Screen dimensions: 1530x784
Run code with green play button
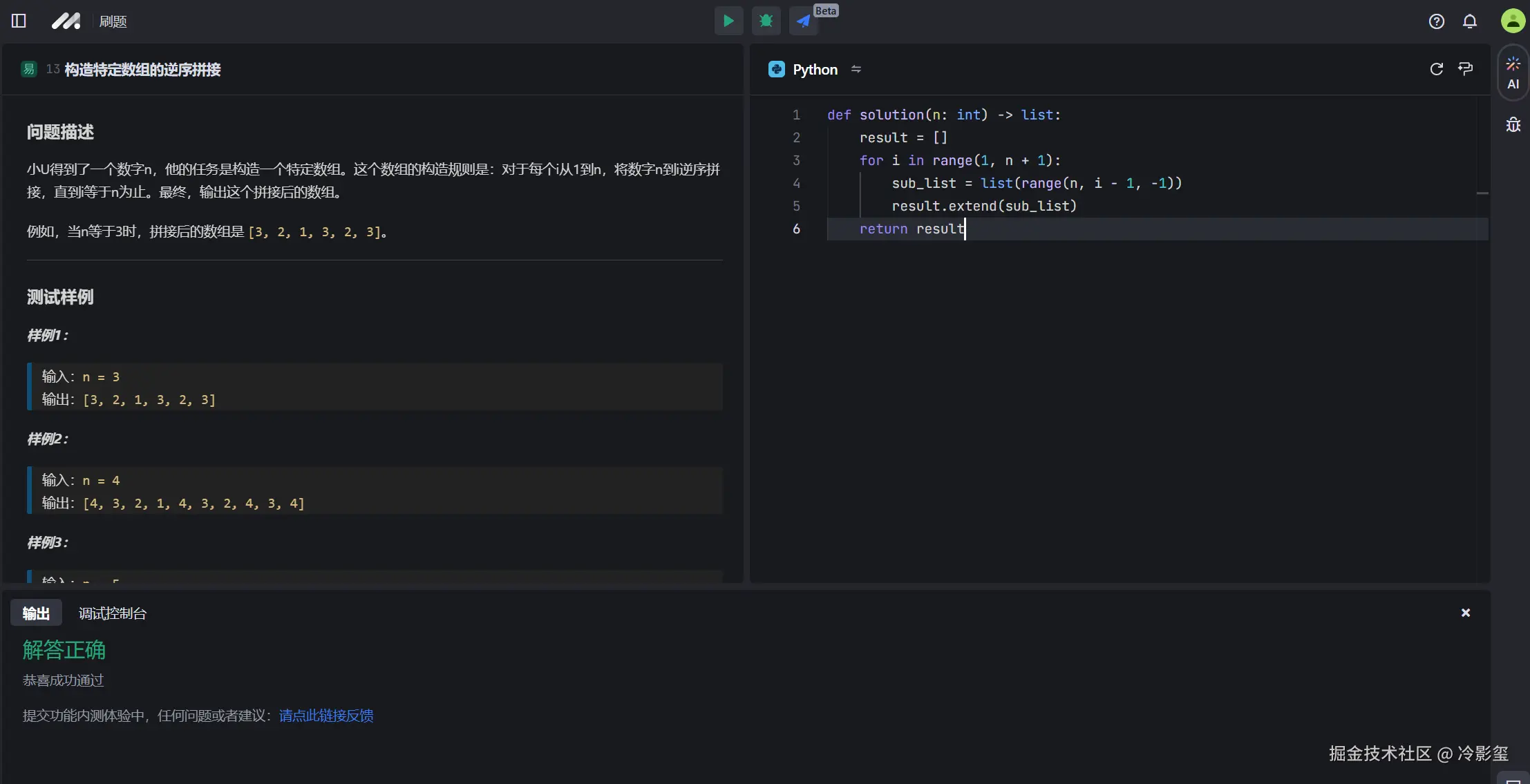pyautogui.click(x=728, y=21)
